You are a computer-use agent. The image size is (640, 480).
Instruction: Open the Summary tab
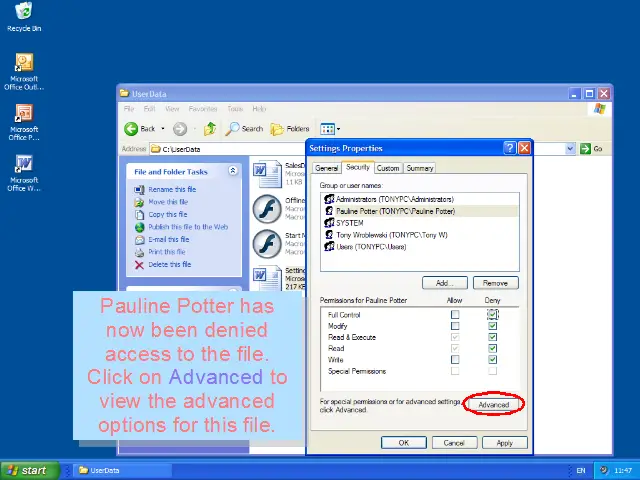(x=420, y=168)
